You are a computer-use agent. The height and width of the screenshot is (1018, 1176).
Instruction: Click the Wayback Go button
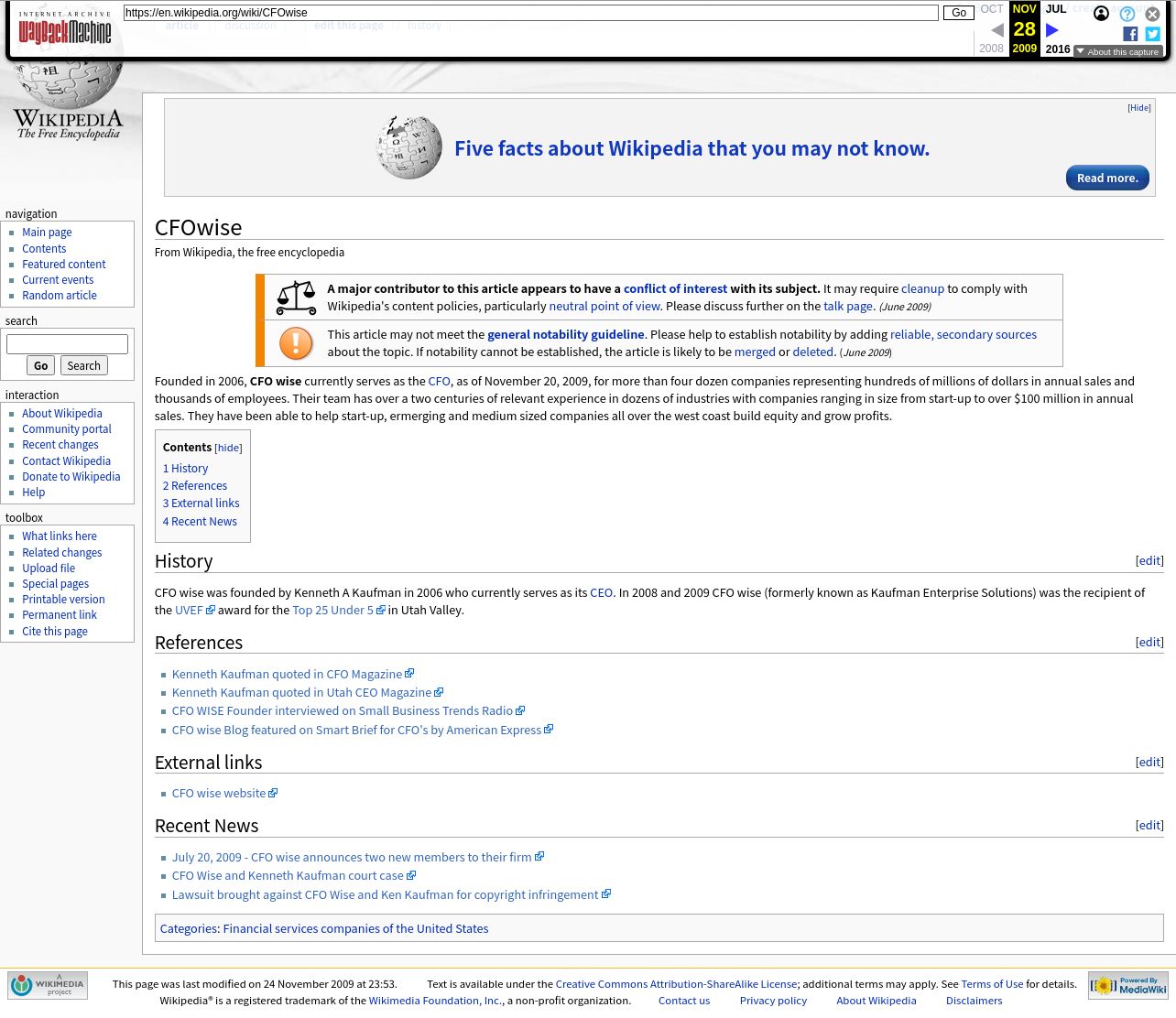tap(959, 13)
